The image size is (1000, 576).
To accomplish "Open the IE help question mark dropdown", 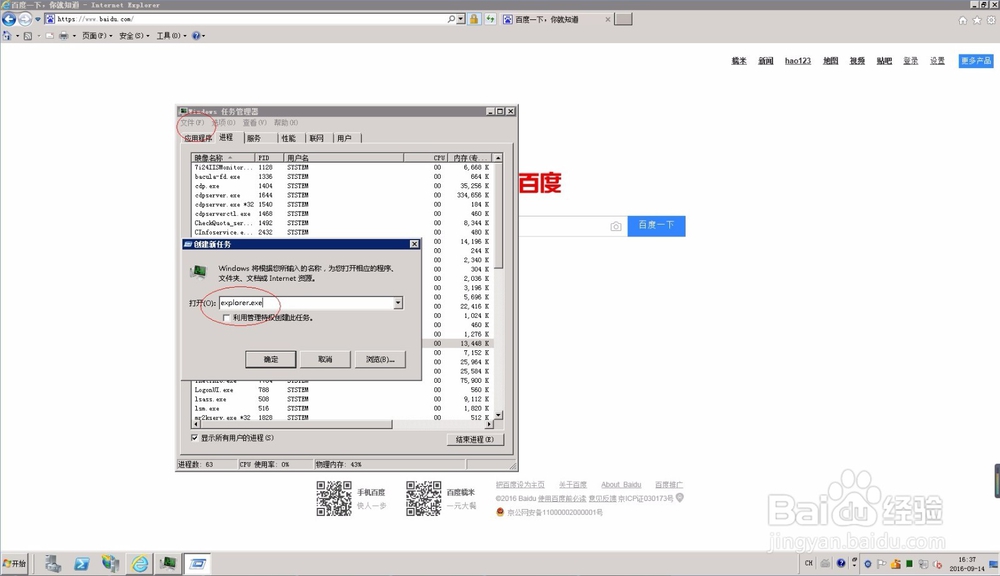I will (198, 36).
